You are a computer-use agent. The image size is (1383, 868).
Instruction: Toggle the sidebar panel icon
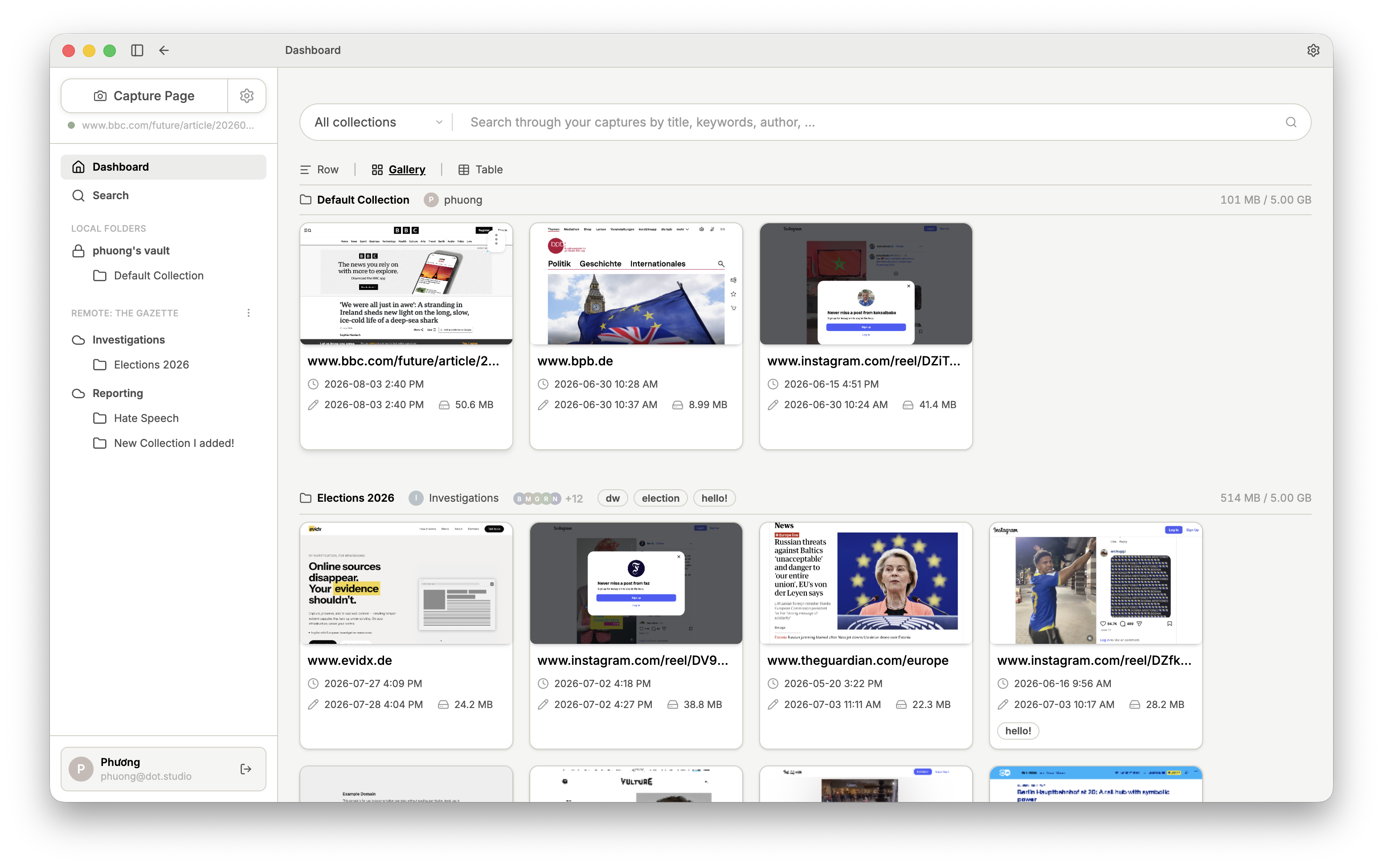point(137,50)
